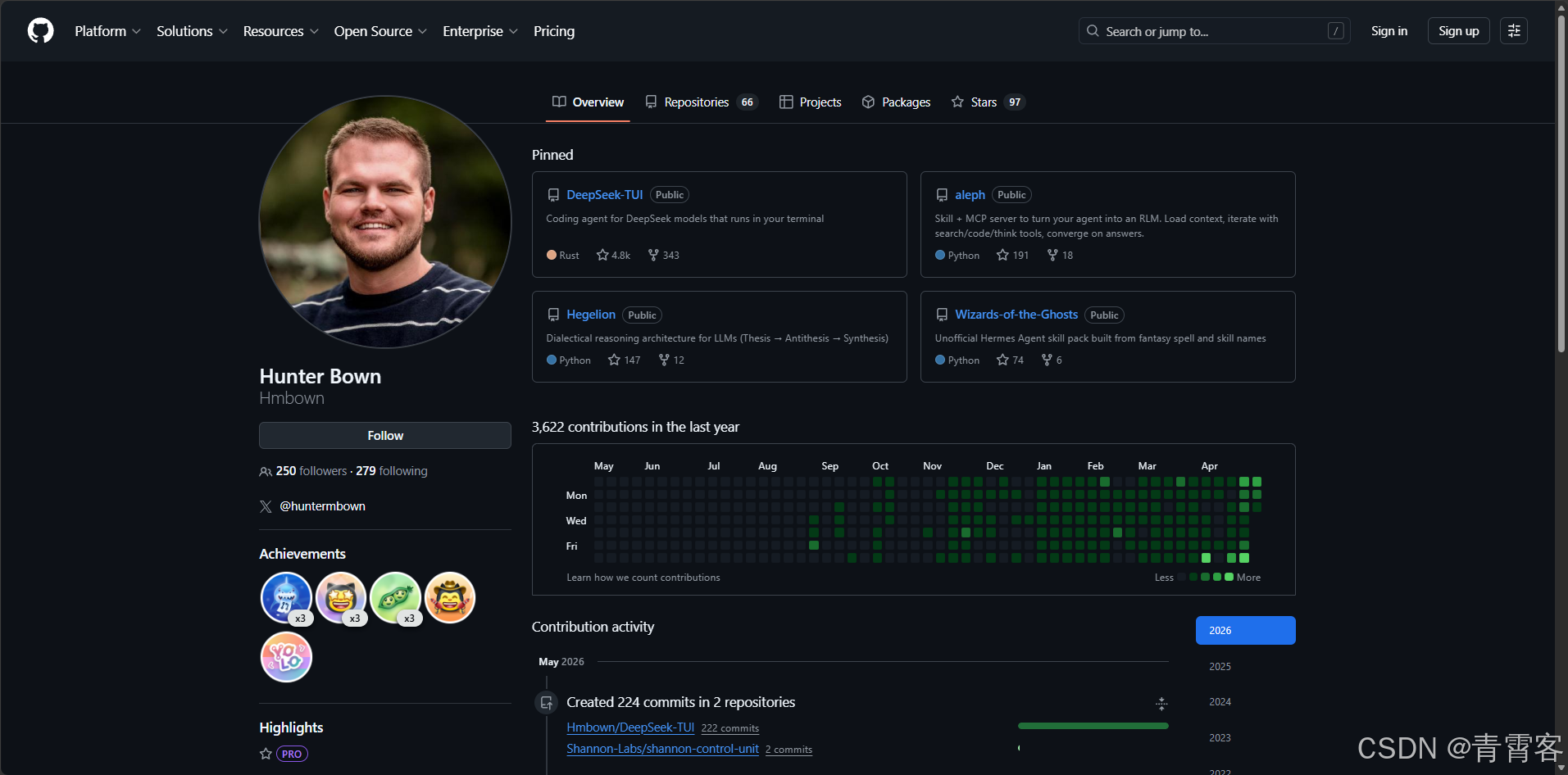View Wizards-of-the-Ghosts stargazers count 74
Screen dimensions: 1568x775
1010,360
